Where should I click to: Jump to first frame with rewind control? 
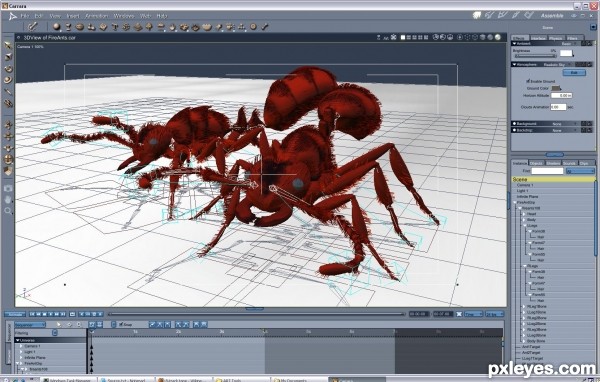[x=33, y=314]
